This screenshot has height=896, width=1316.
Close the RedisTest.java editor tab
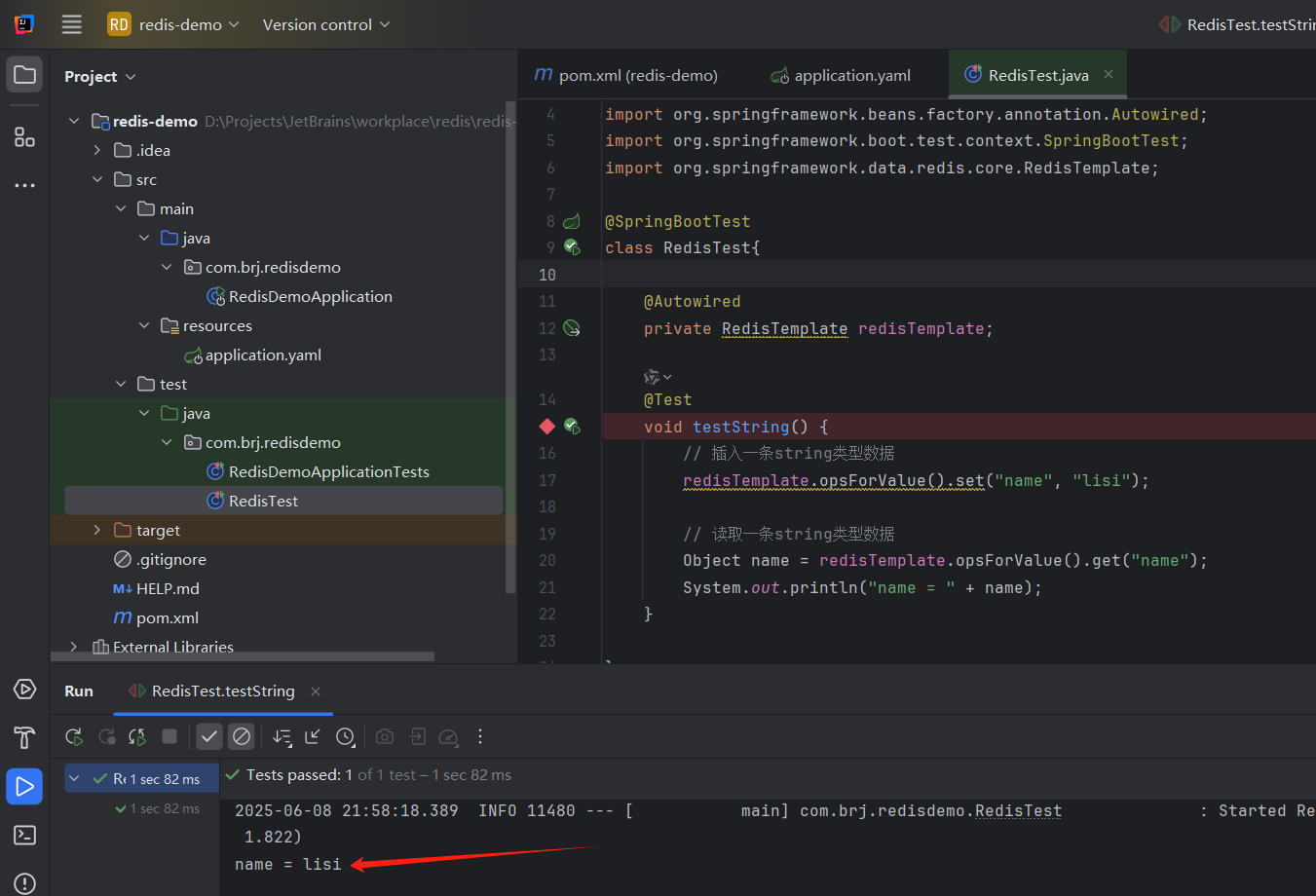pos(1108,73)
